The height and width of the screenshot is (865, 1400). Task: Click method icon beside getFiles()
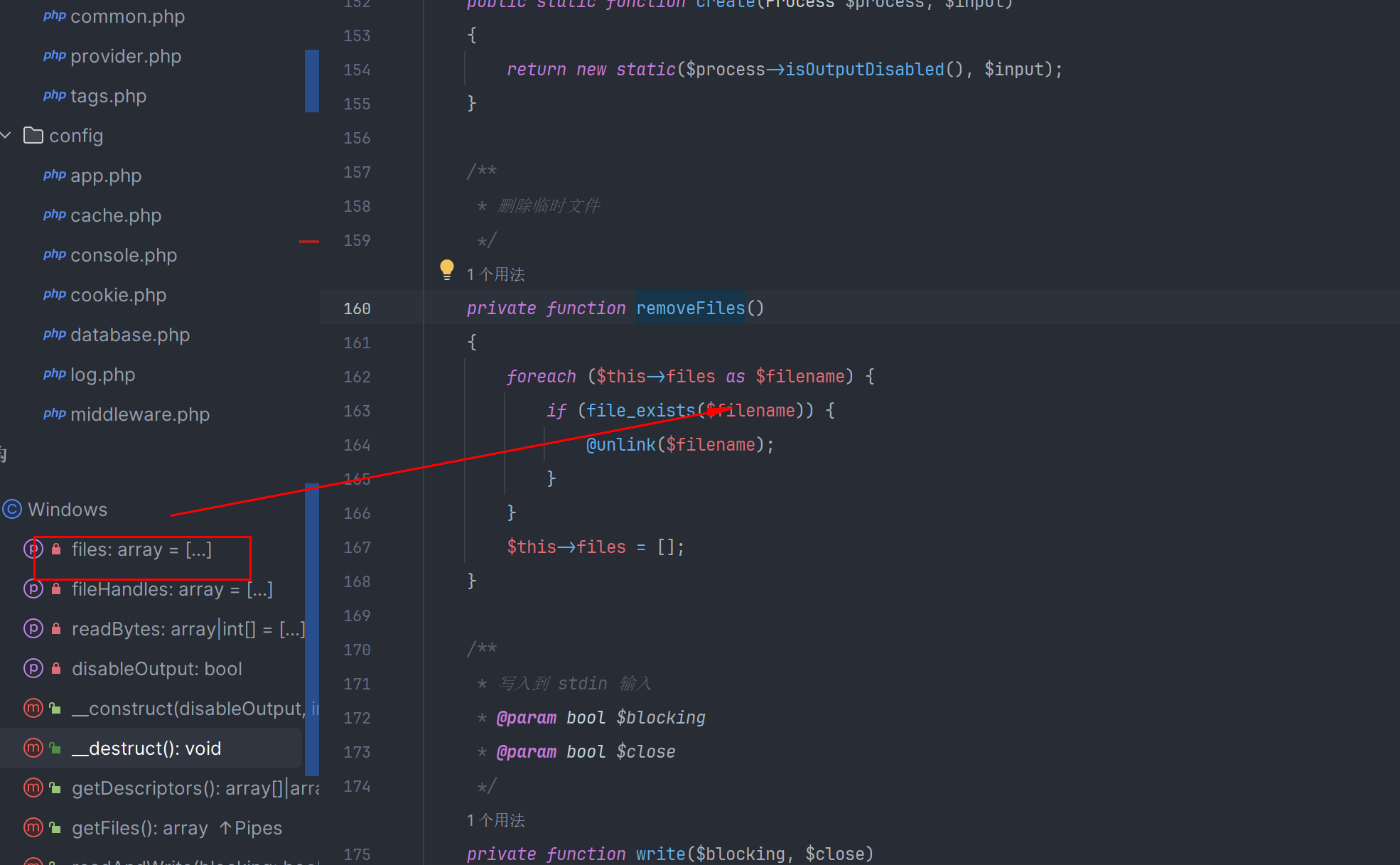point(33,827)
